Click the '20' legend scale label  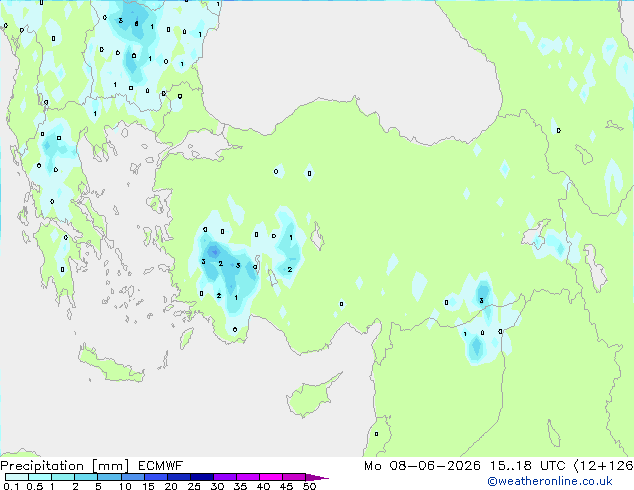point(171,486)
